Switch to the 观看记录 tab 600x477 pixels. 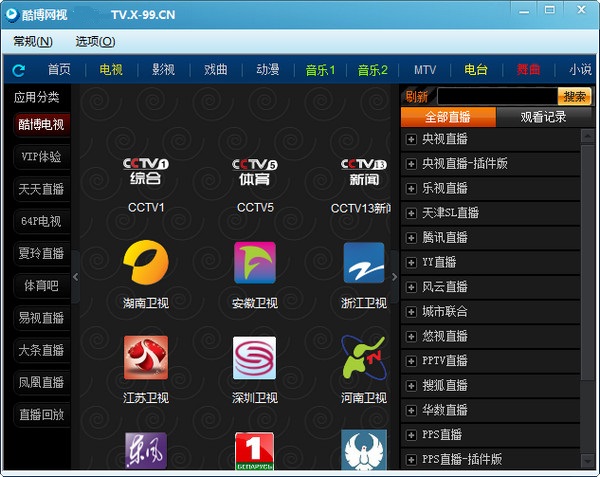point(543,117)
